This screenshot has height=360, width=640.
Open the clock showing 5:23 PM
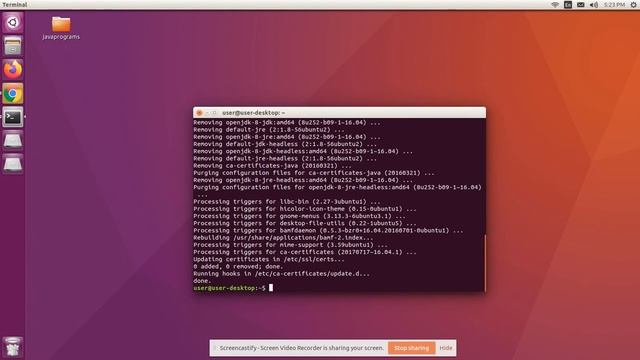(x=615, y=5)
